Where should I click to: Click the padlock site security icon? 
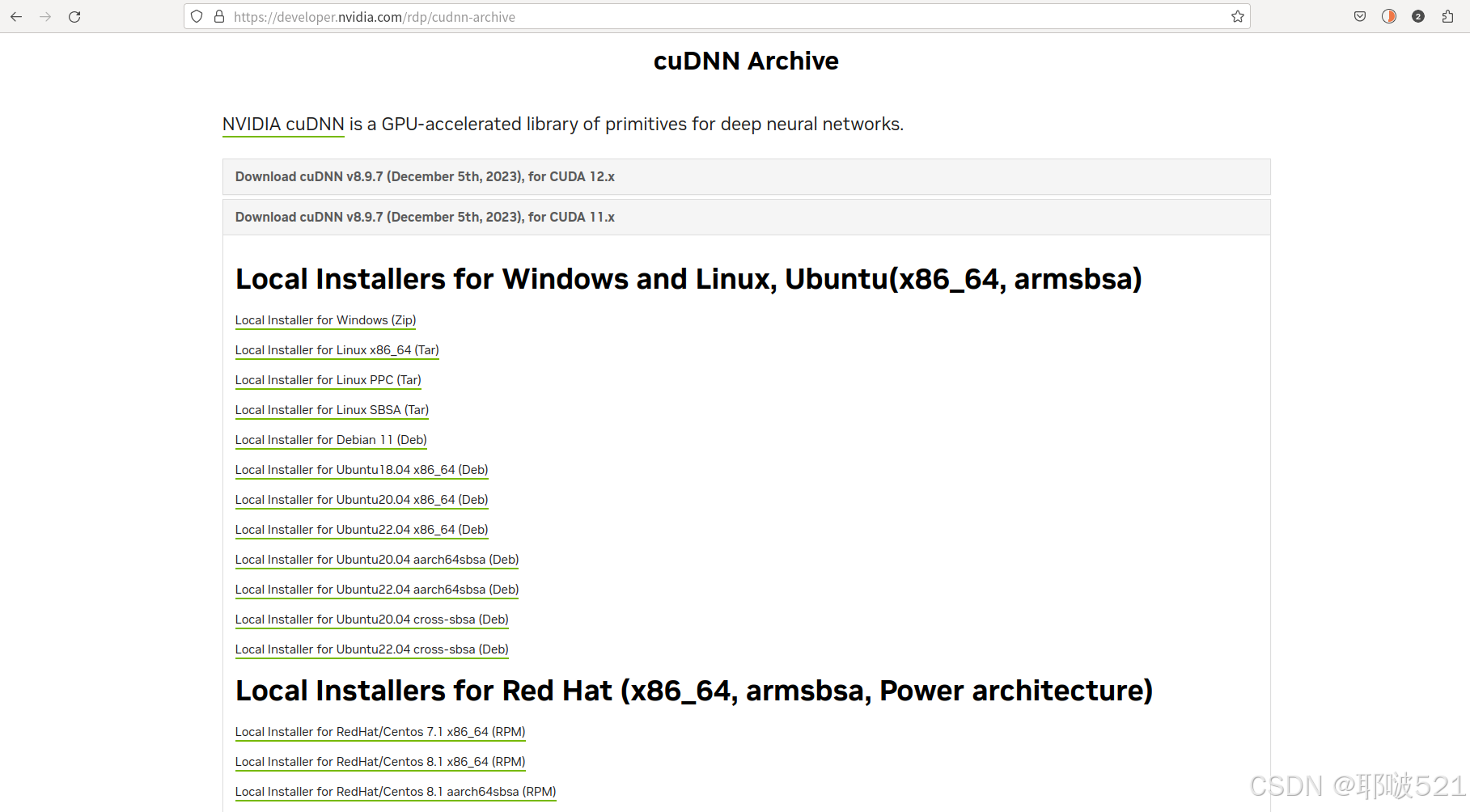coord(218,16)
